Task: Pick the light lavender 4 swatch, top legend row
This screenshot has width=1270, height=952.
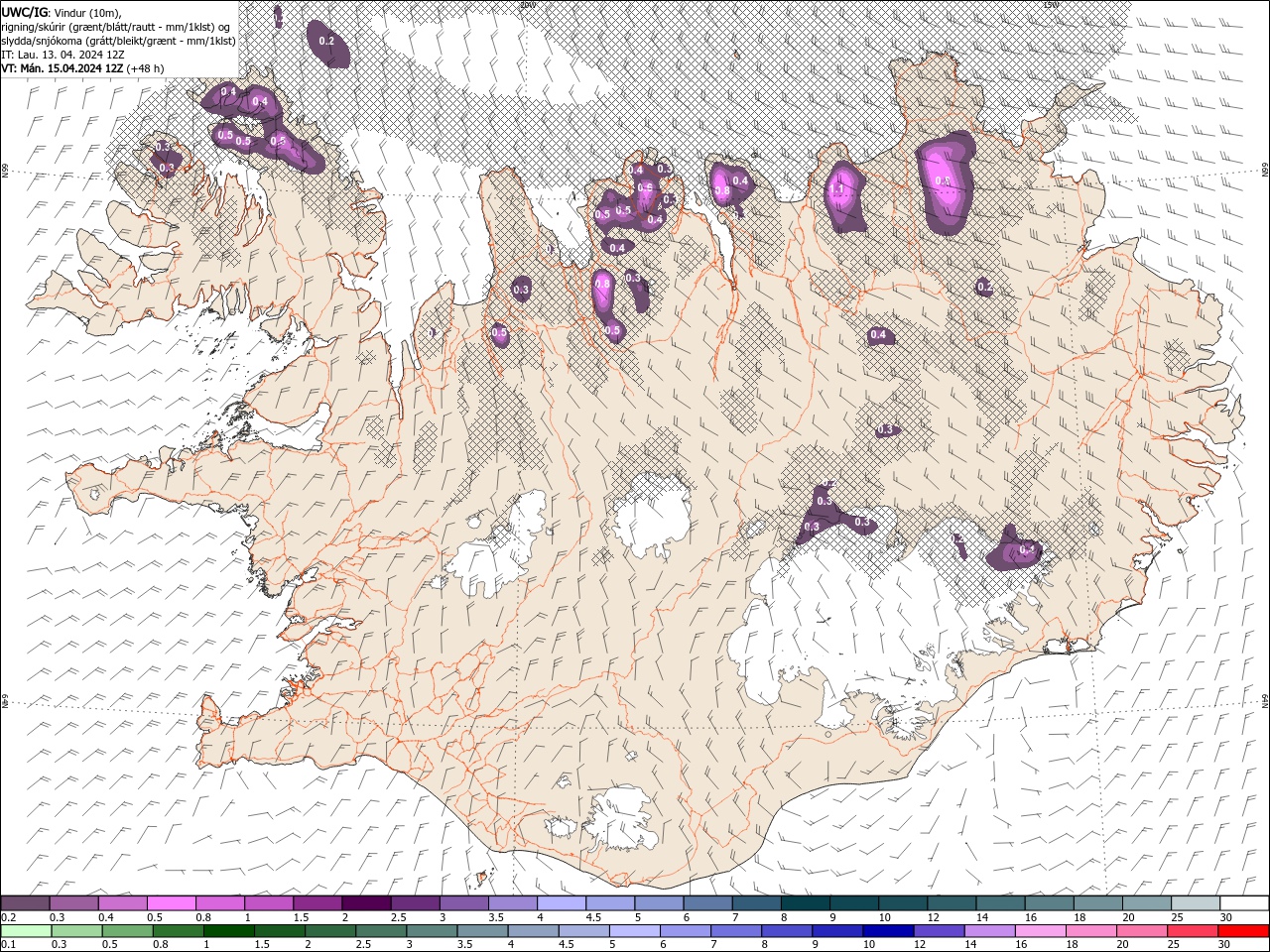Action: click(x=562, y=903)
